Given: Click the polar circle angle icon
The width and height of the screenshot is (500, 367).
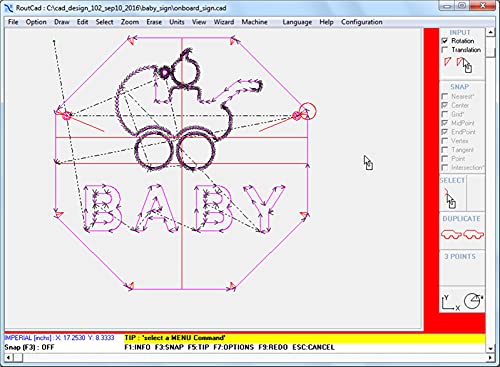Looking at the screenshot, I should coord(473,301).
